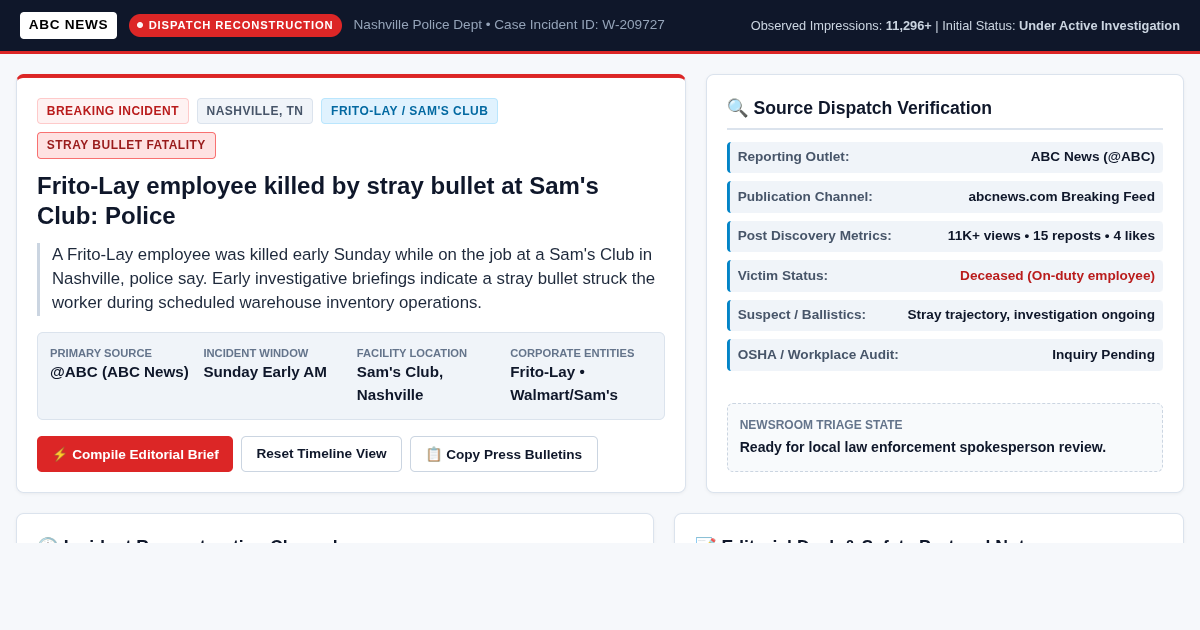Click the Facility Location Sam's Club, Nashville
This screenshot has height=630, width=1200.
(400, 383)
